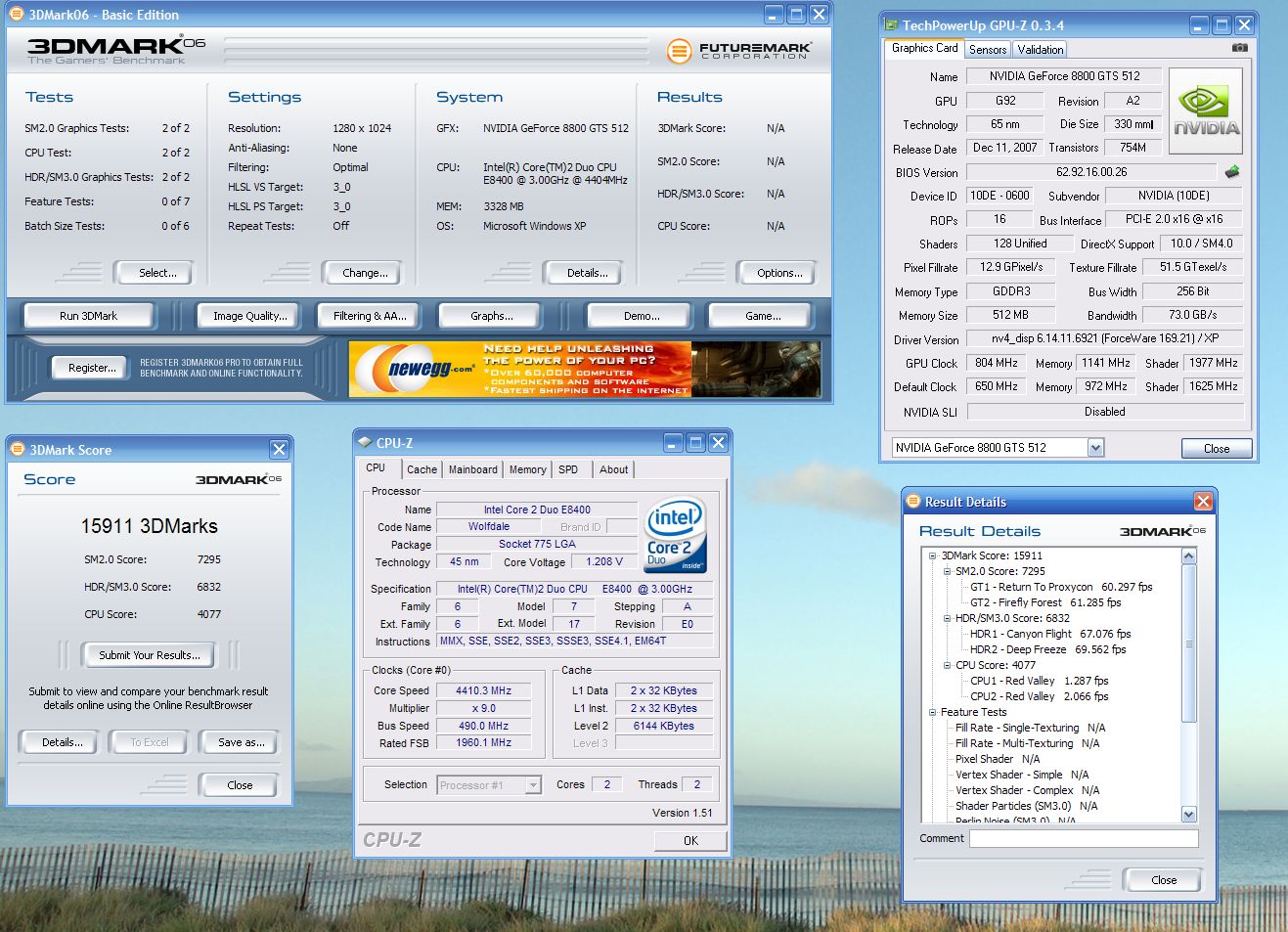Click Details button in 3DMark Score window
The image size is (1288, 932).
click(x=62, y=742)
